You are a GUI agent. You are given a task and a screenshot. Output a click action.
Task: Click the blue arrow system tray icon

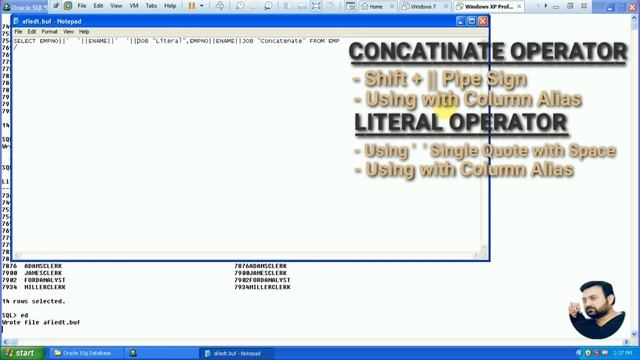click(x=580, y=353)
